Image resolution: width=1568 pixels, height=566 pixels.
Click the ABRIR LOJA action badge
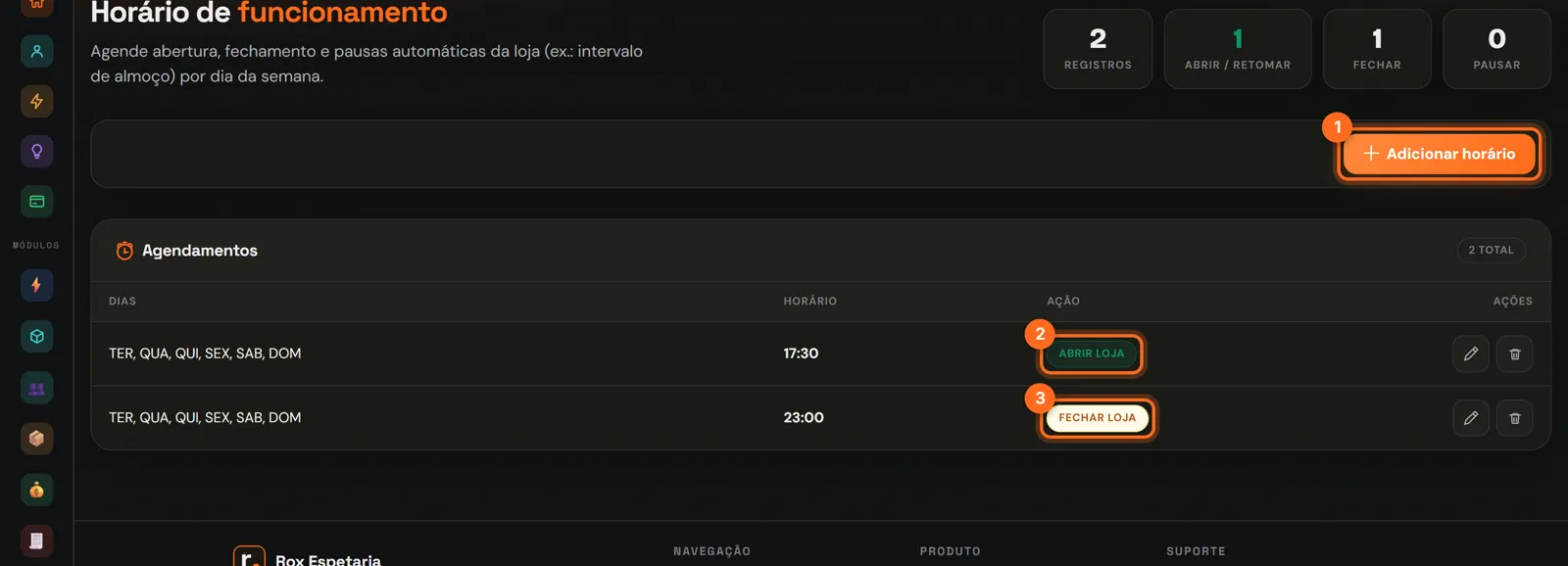[1092, 354]
